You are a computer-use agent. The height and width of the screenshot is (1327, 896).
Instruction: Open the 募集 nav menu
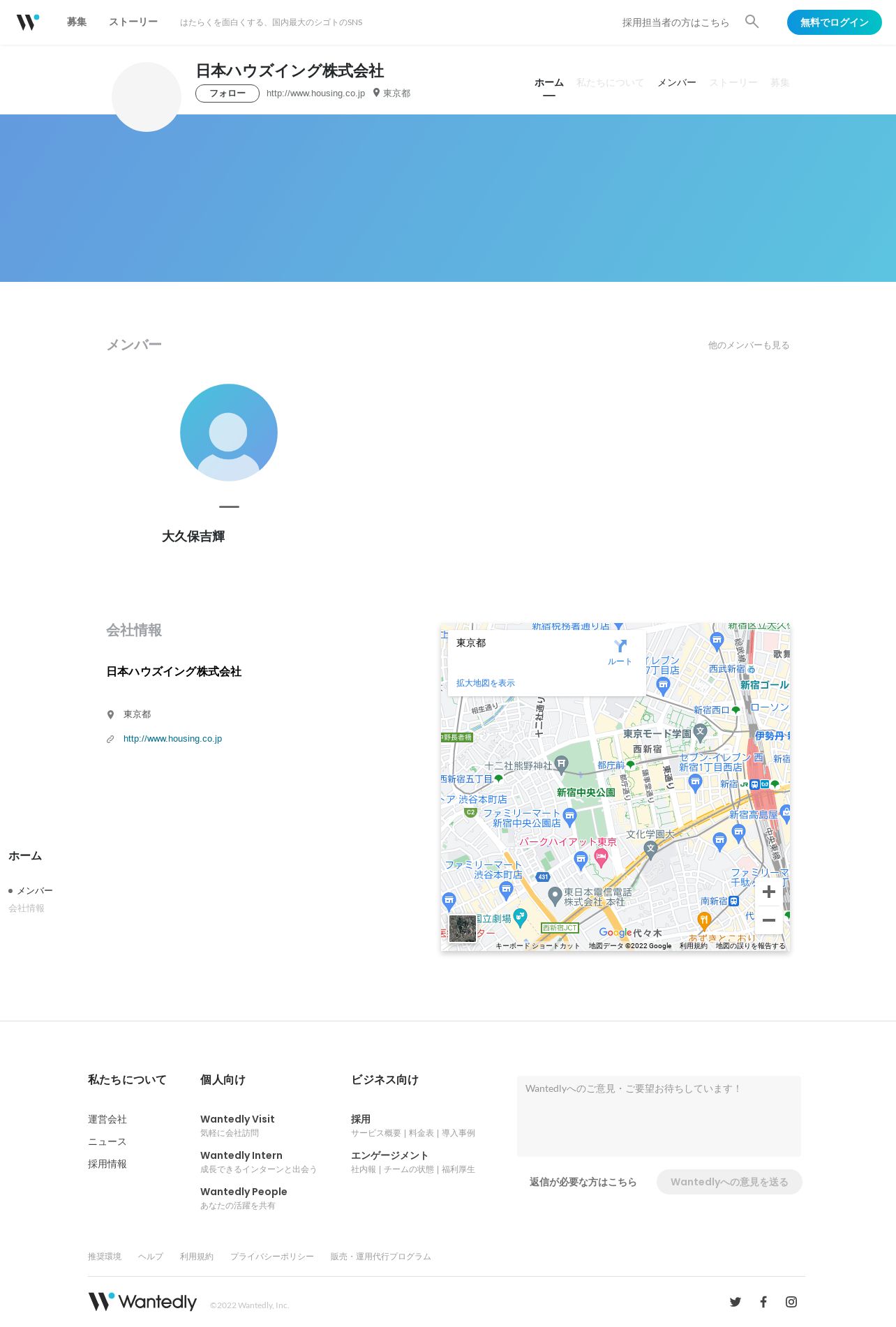tap(77, 22)
